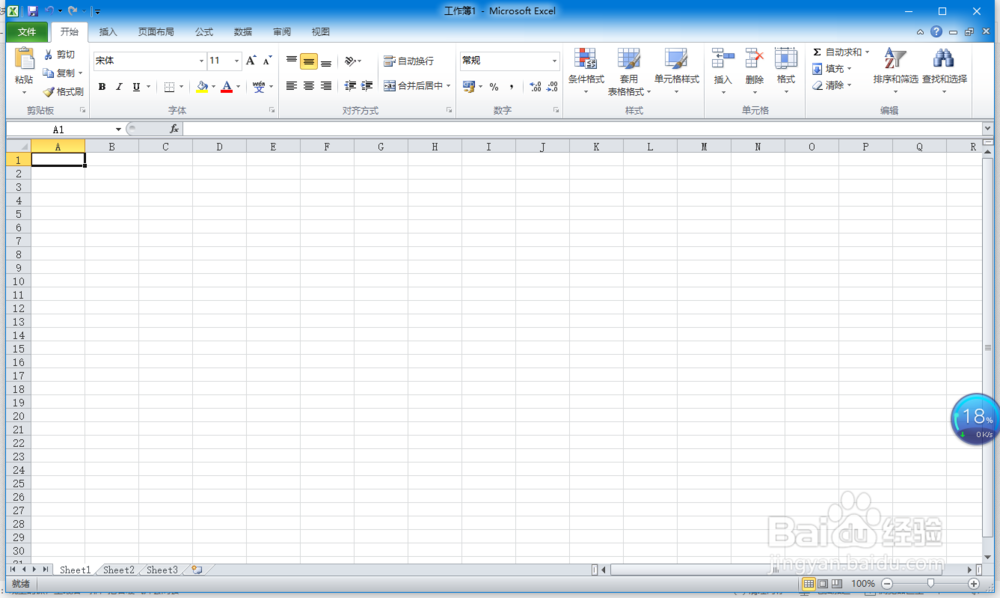The height and width of the screenshot is (598, 1000).
Task: Open the 格式 cell format menu
Action: click(x=786, y=70)
